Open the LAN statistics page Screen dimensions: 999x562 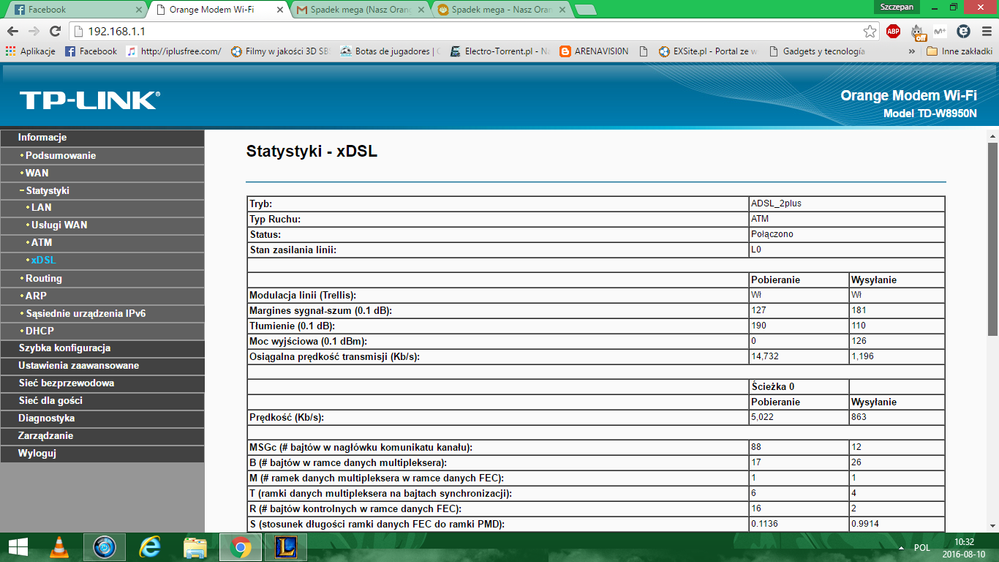[x=41, y=207]
